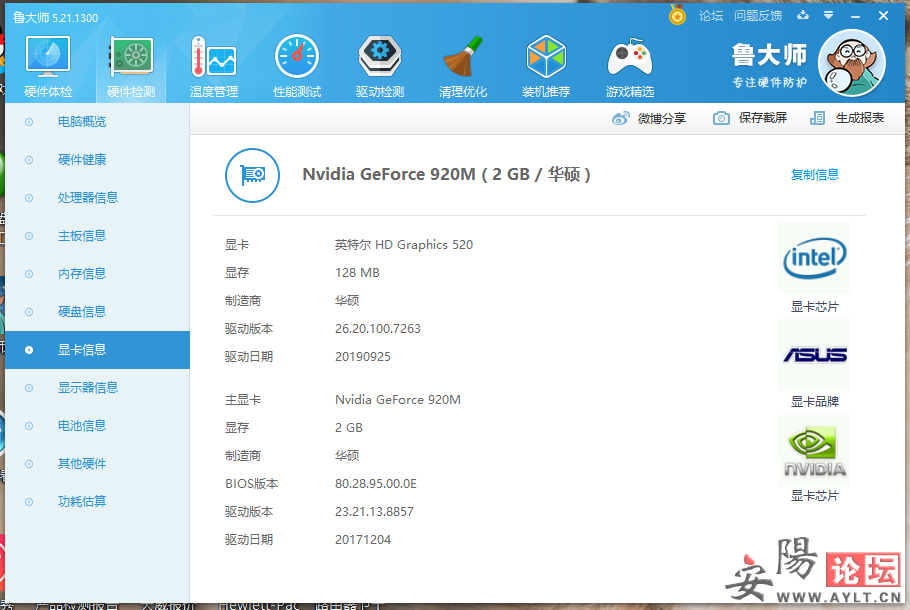This screenshot has height=610, width=910.
Task: Click the 2 GB memory value
Action: pos(349,428)
